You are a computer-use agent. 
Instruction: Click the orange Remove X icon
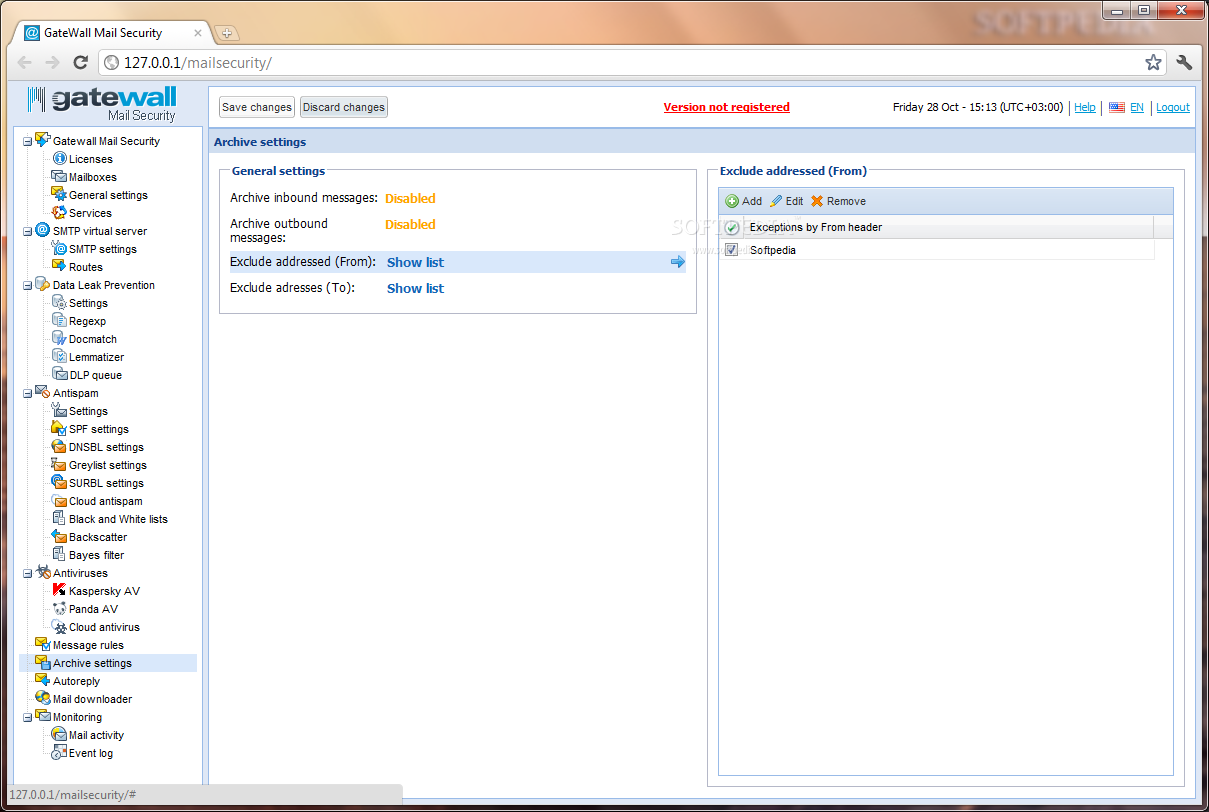tap(817, 201)
